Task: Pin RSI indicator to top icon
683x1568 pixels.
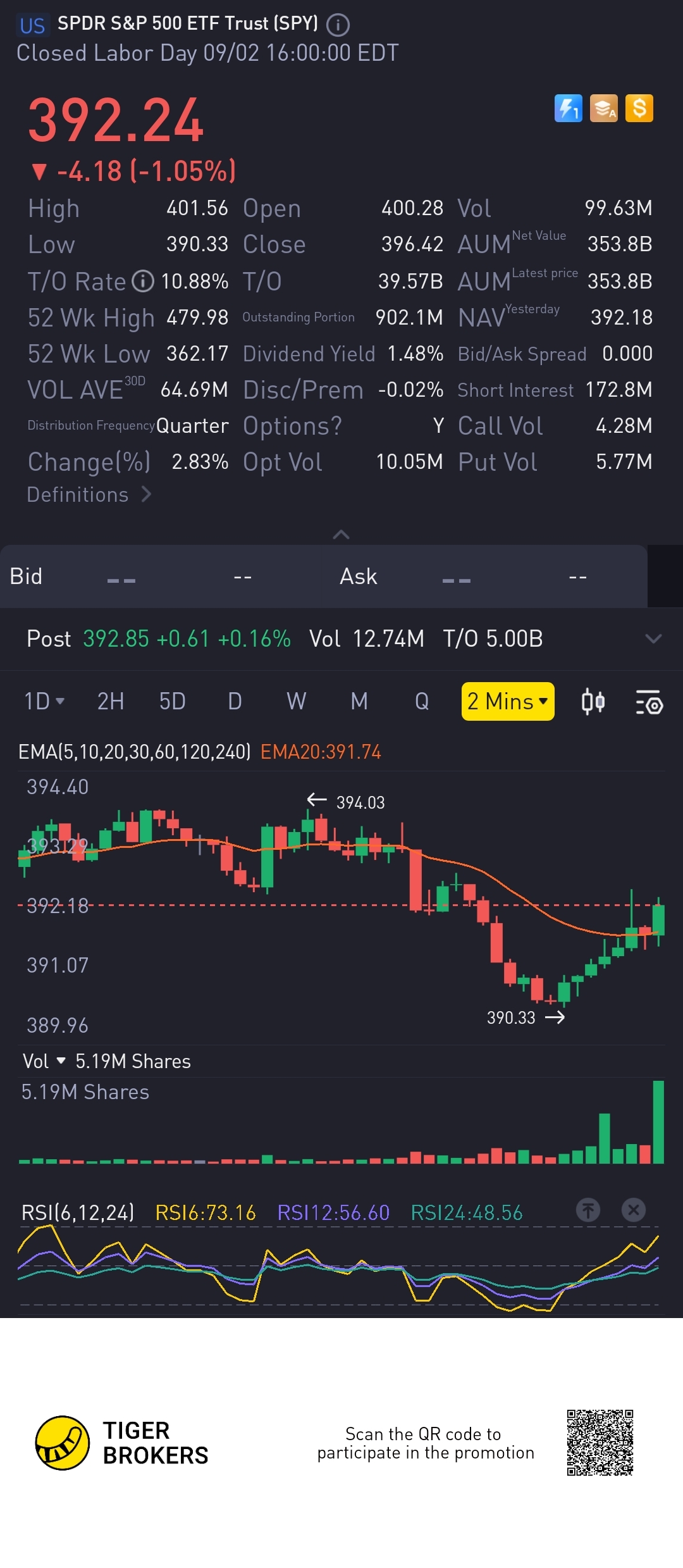Action: (x=588, y=1210)
